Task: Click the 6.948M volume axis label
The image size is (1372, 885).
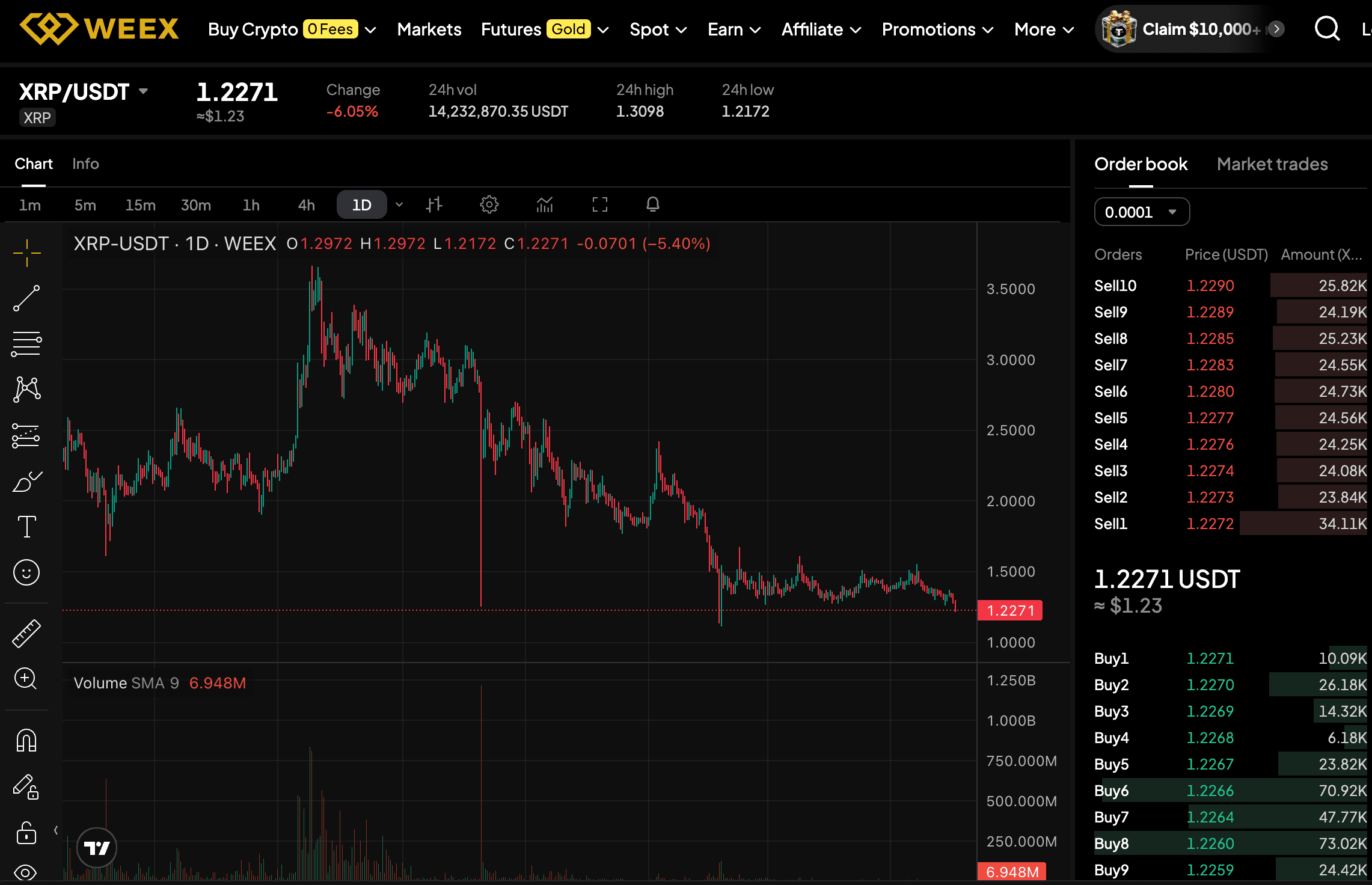Action: (1012, 872)
